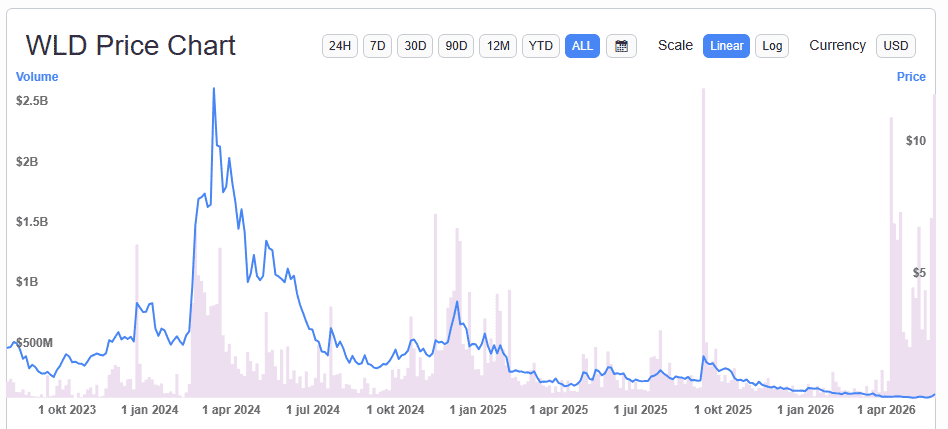Open the calendar date range picker
The image size is (948, 429).
(x=621, y=46)
